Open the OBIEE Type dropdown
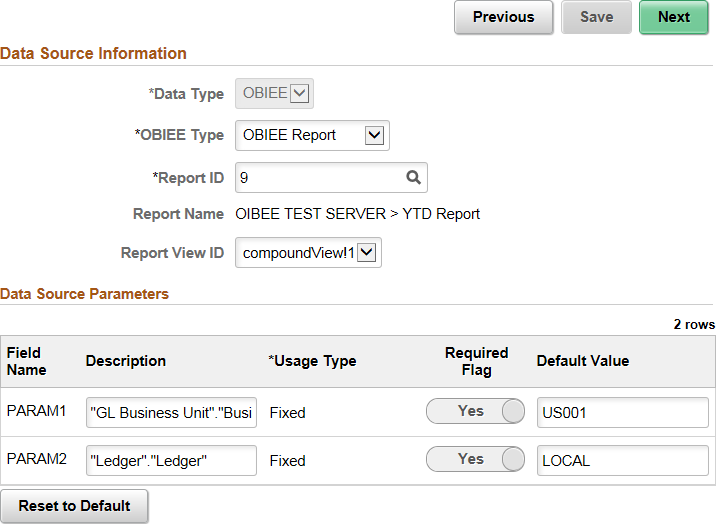 tap(312, 135)
